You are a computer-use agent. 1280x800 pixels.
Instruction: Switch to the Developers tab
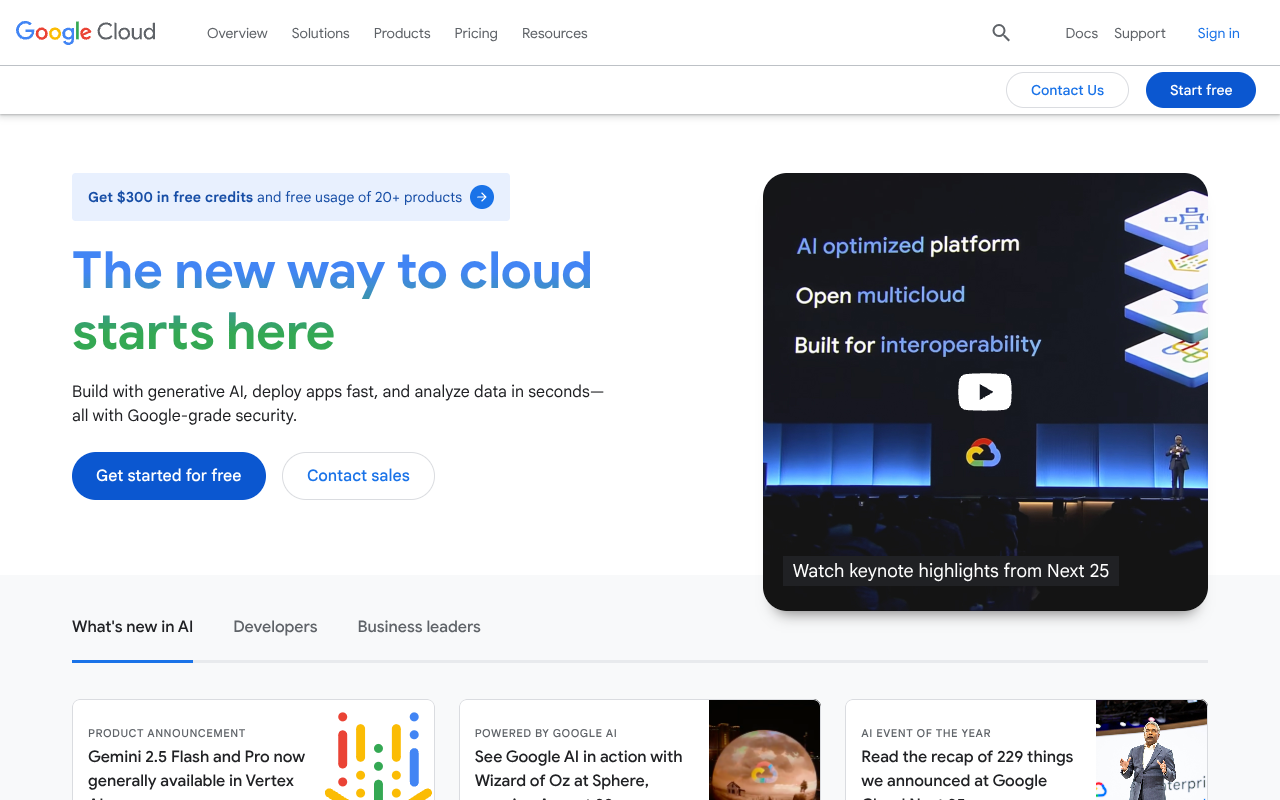[x=275, y=627]
